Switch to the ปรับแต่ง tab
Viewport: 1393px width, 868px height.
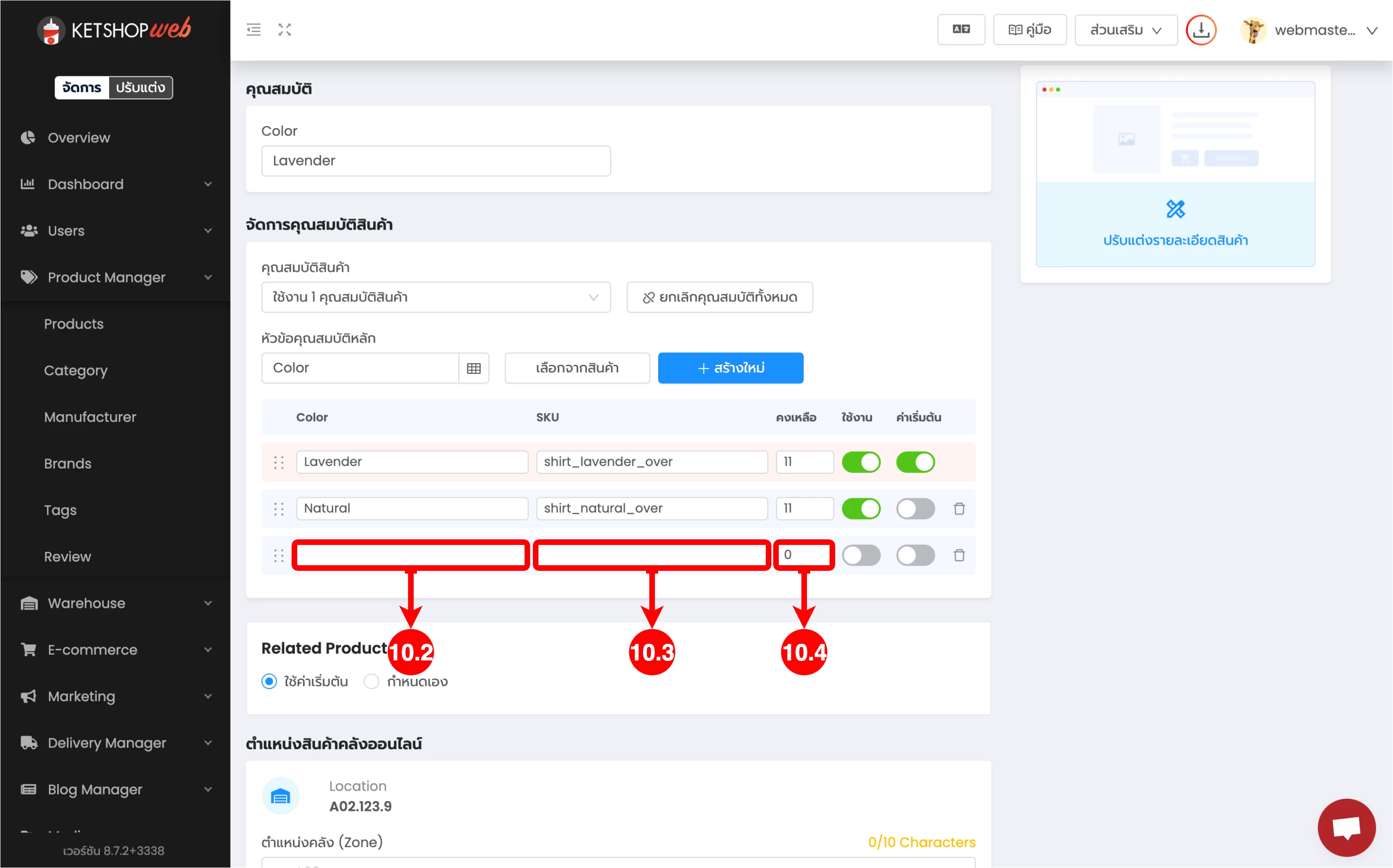point(140,87)
